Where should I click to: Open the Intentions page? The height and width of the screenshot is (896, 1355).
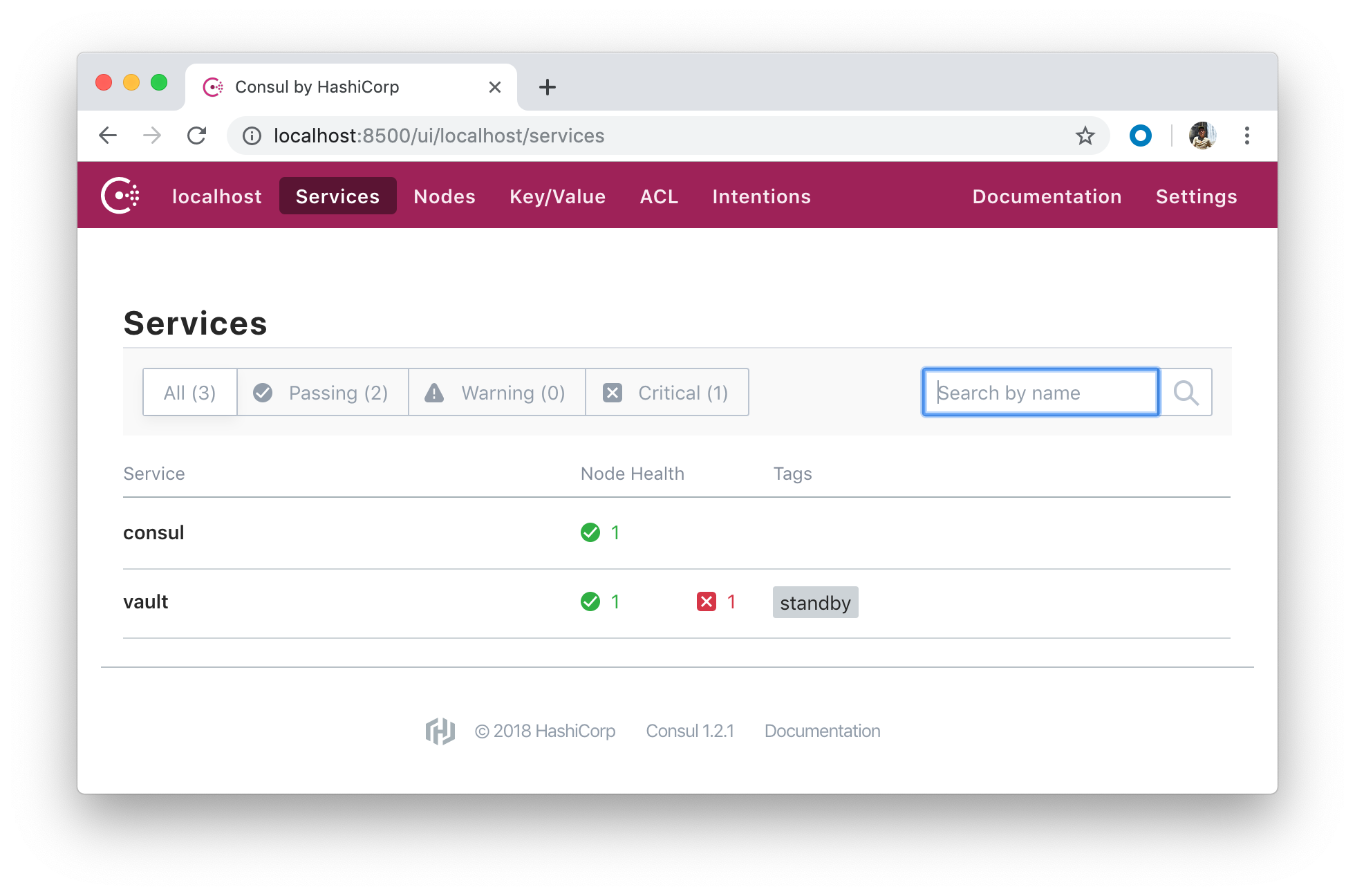[762, 196]
